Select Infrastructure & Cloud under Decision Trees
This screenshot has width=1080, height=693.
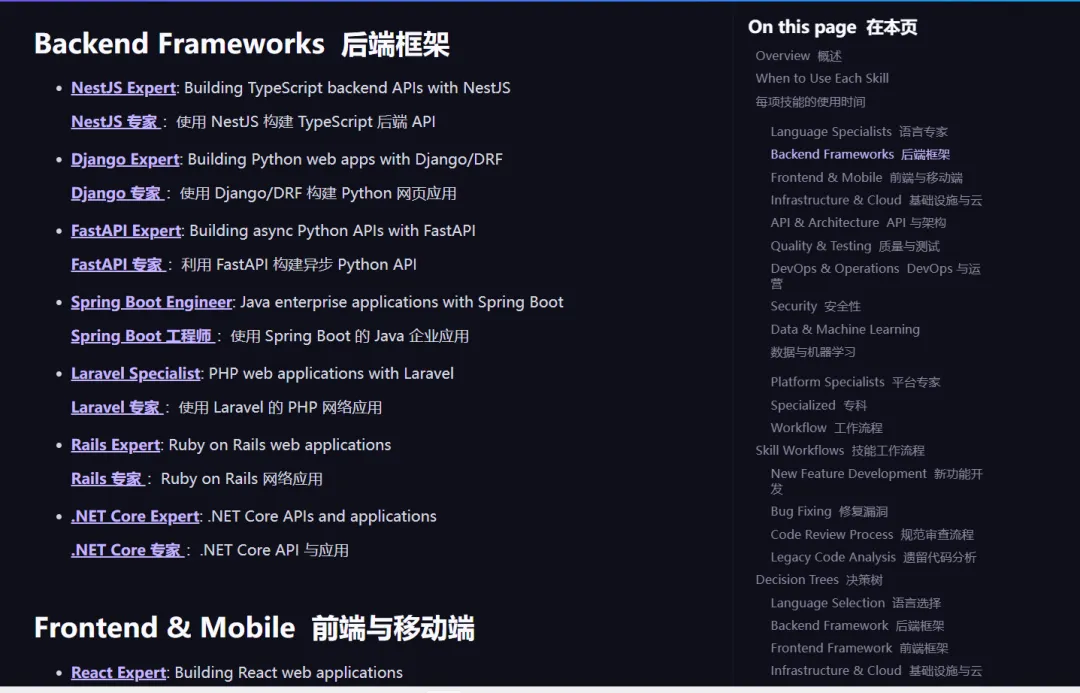click(x=876, y=671)
